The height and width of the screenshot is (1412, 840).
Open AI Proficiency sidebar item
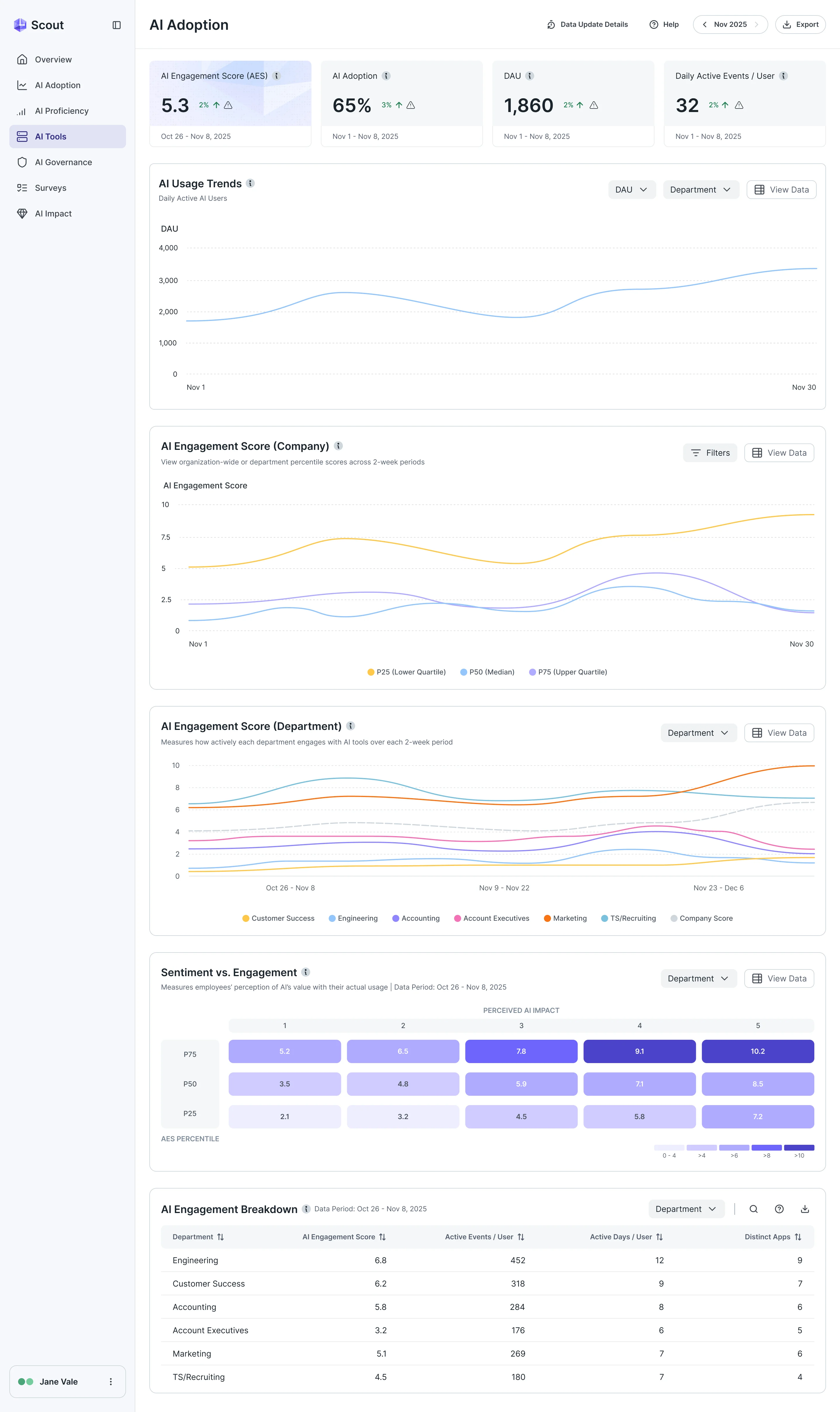point(67,111)
